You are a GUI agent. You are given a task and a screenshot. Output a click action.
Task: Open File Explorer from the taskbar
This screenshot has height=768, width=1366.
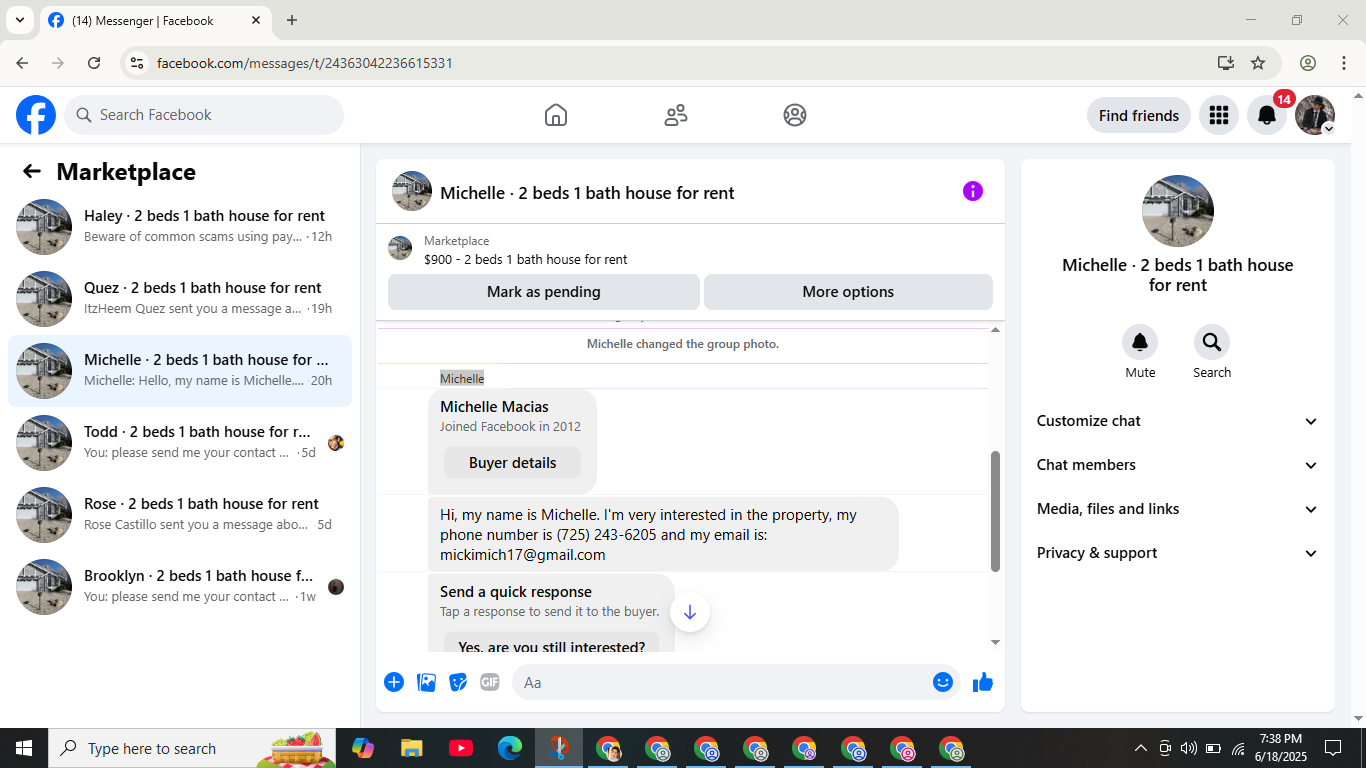[x=412, y=748]
